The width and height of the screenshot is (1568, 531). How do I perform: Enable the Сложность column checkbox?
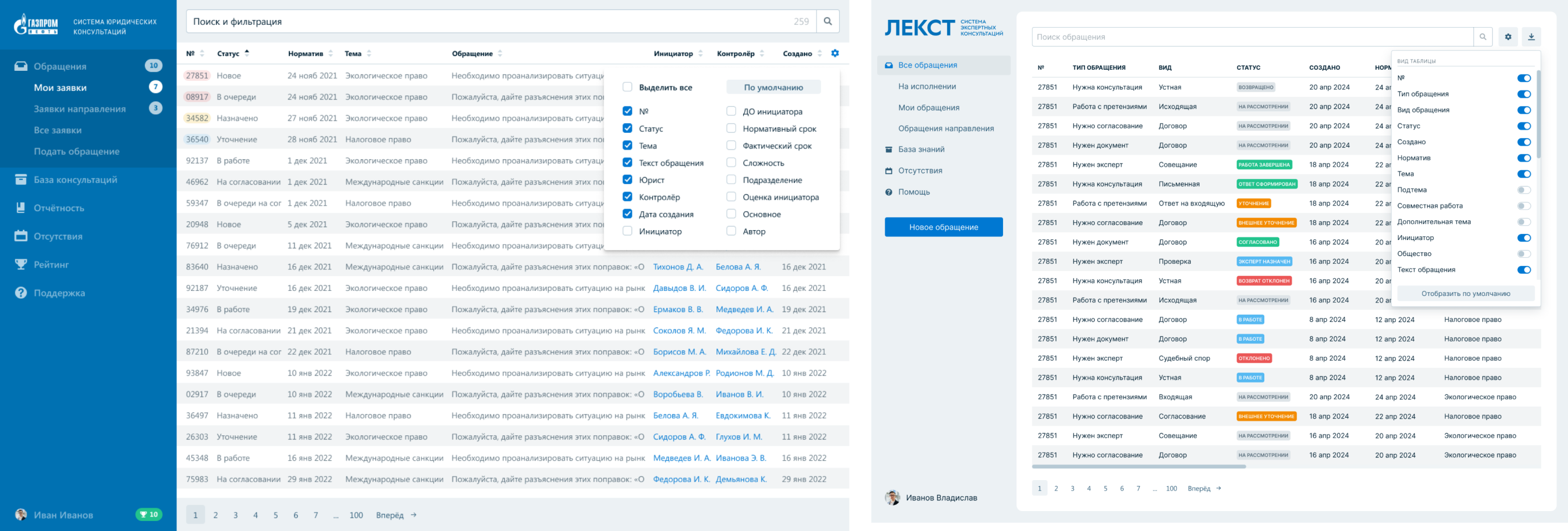coord(731,163)
